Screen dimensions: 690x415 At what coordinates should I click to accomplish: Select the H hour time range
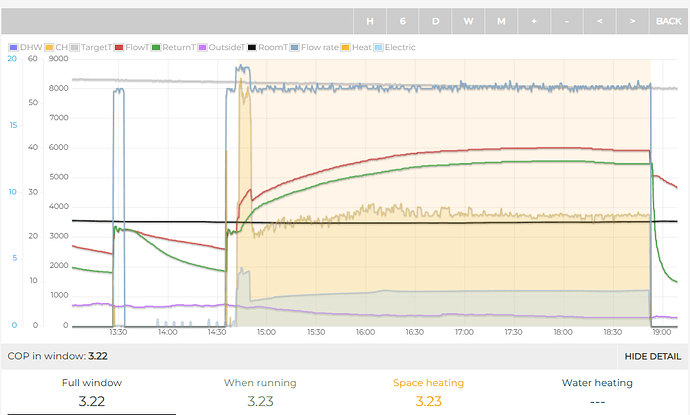(370, 21)
